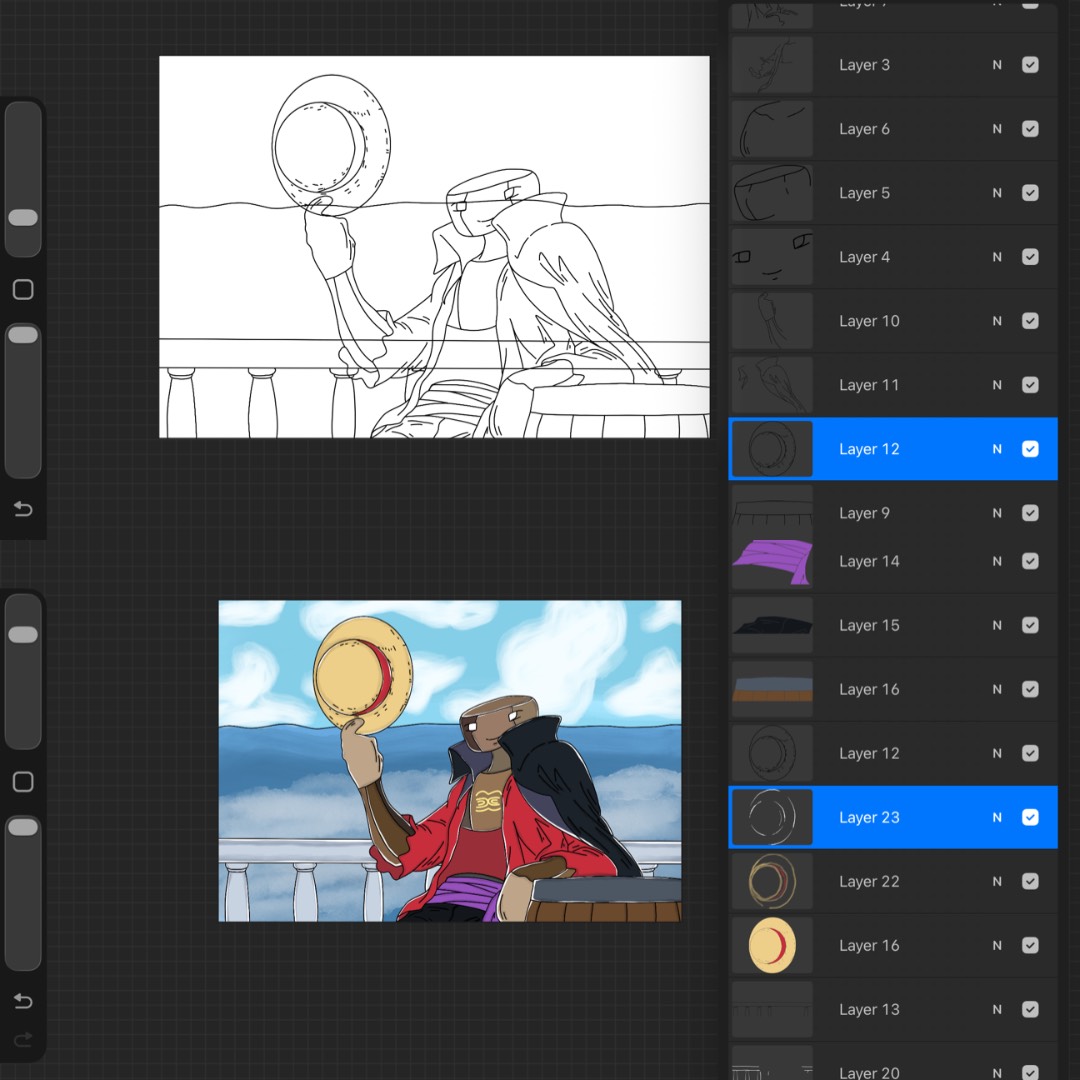Select the Layer 5 row

click(x=893, y=193)
